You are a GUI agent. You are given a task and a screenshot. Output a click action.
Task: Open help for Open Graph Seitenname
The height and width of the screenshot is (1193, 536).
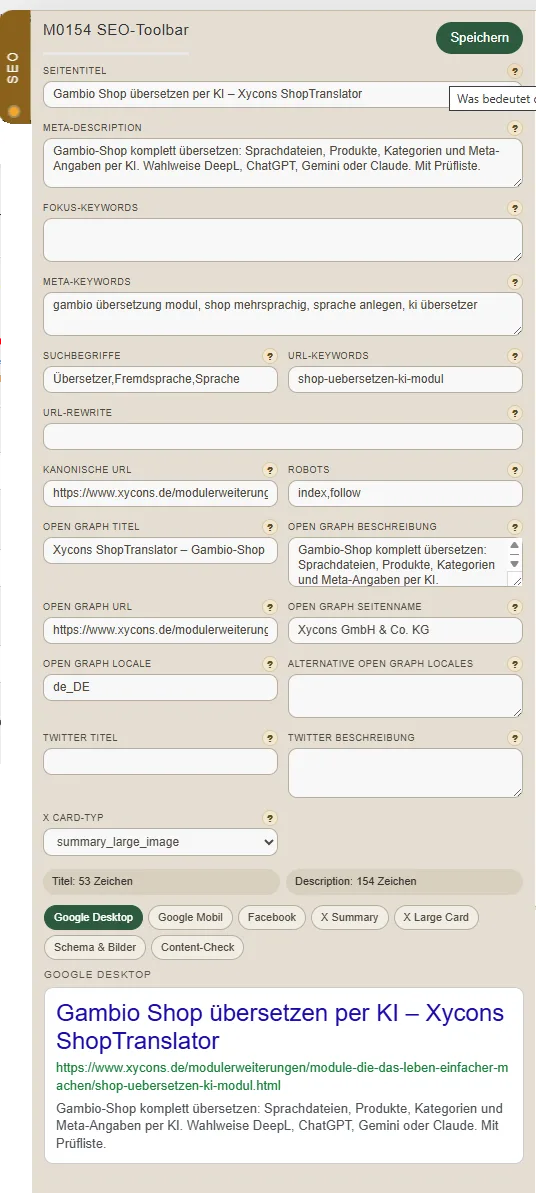tap(515, 606)
